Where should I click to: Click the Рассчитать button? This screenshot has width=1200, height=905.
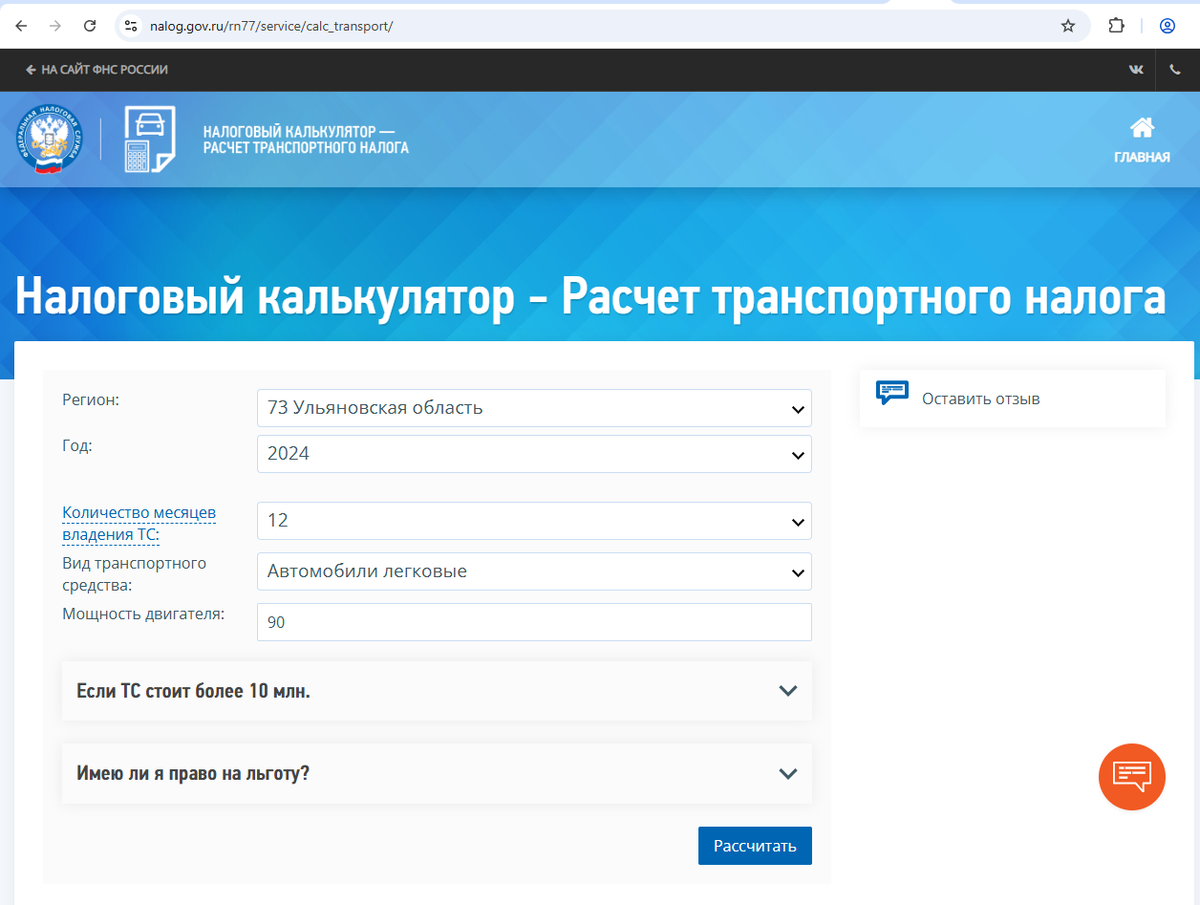[x=755, y=846]
